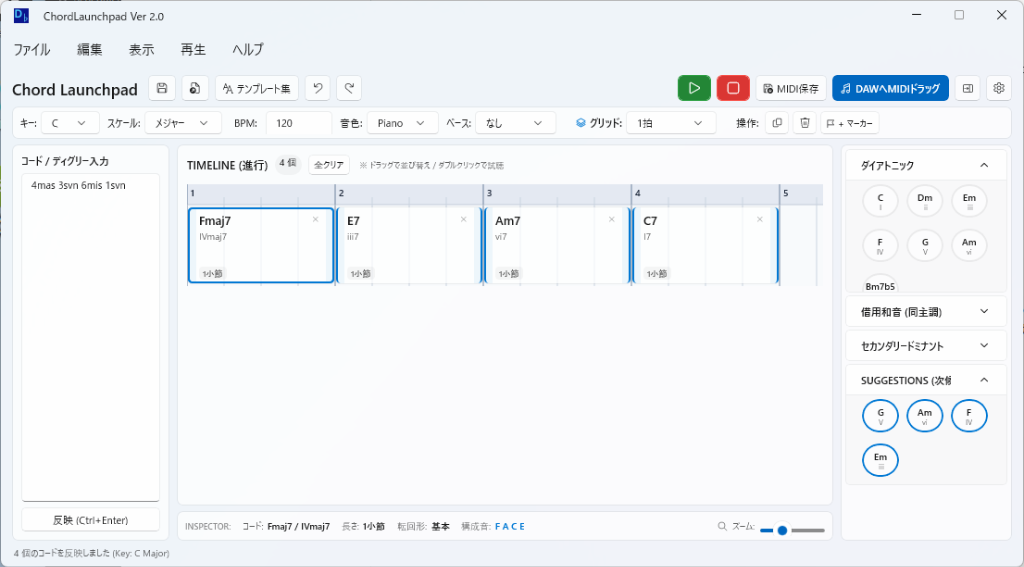Click the save floppy disk icon
The width and height of the screenshot is (1024, 567).
(162, 88)
